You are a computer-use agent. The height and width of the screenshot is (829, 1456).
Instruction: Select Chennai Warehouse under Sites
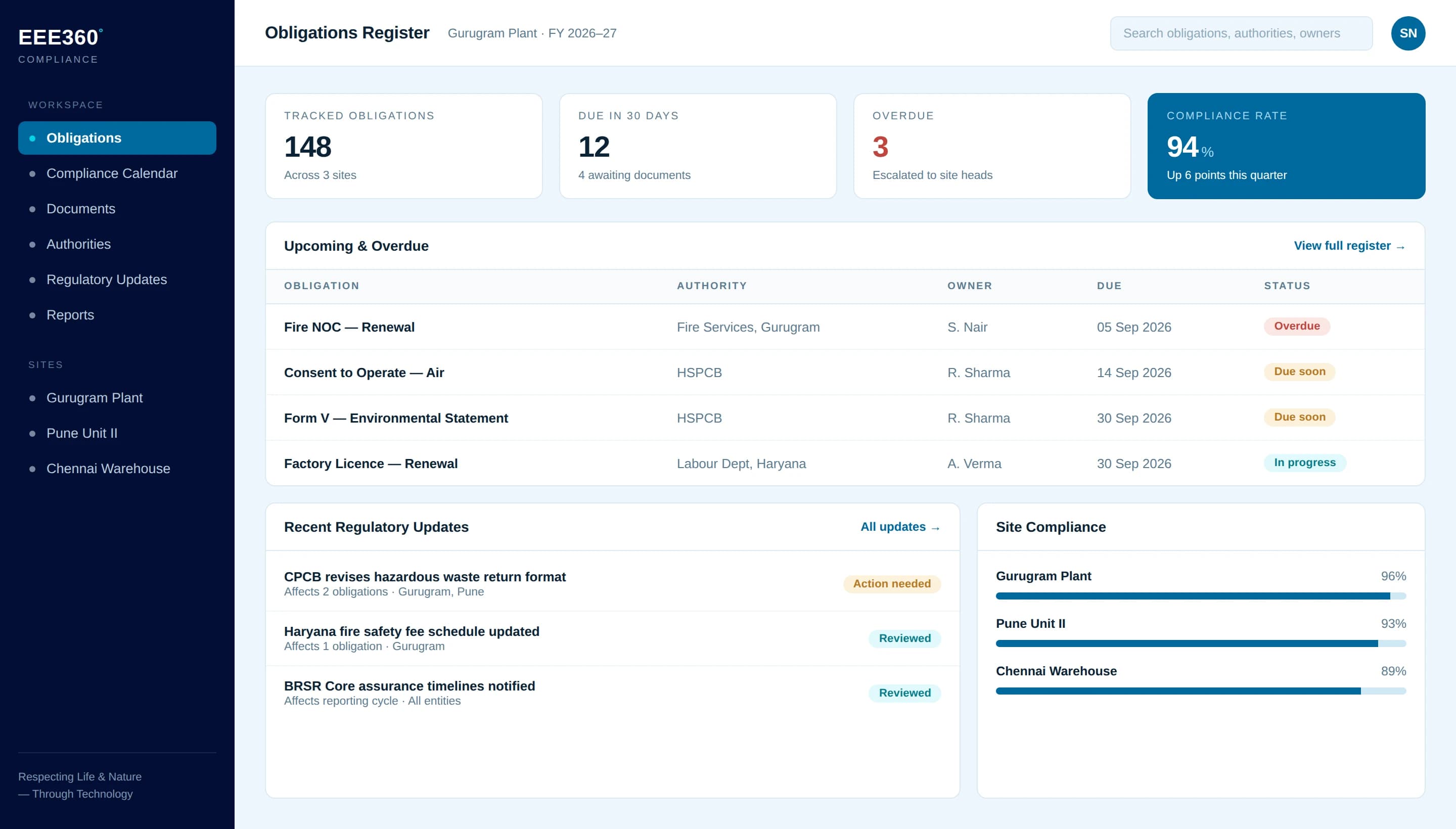pyautogui.click(x=117, y=468)
